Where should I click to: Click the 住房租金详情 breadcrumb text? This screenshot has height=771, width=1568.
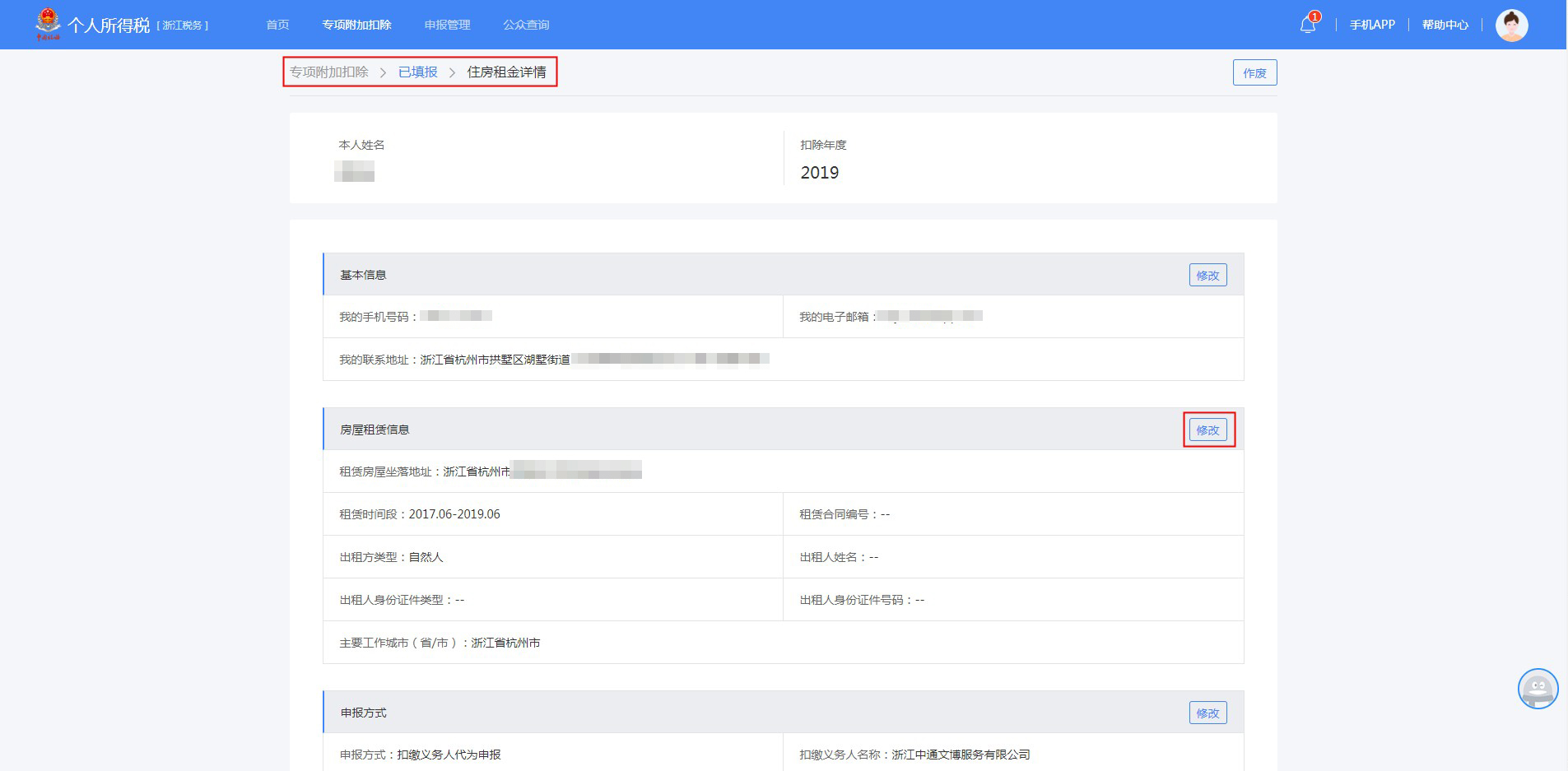(506, 72)
